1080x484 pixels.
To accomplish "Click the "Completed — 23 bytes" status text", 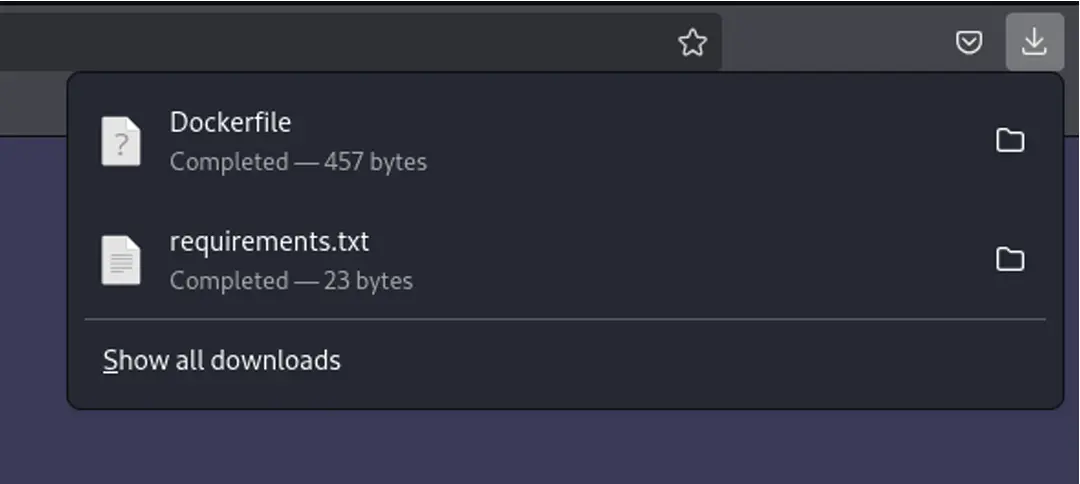I will click(291, 281).
